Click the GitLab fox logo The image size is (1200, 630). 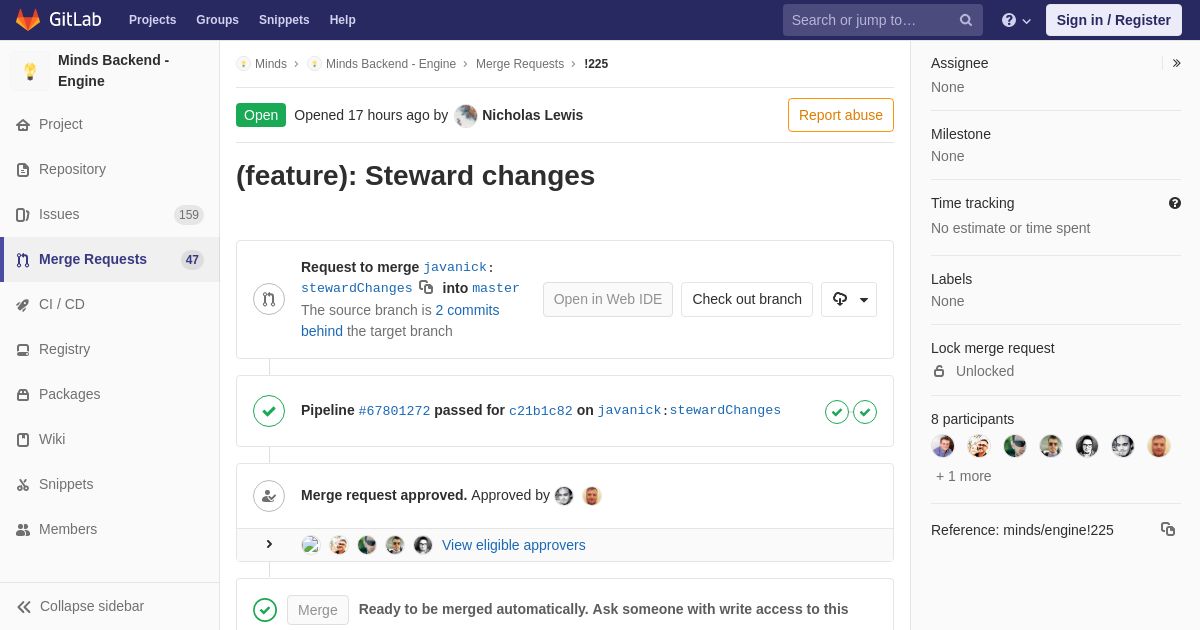pyautogui.click(x=28, y=20)
